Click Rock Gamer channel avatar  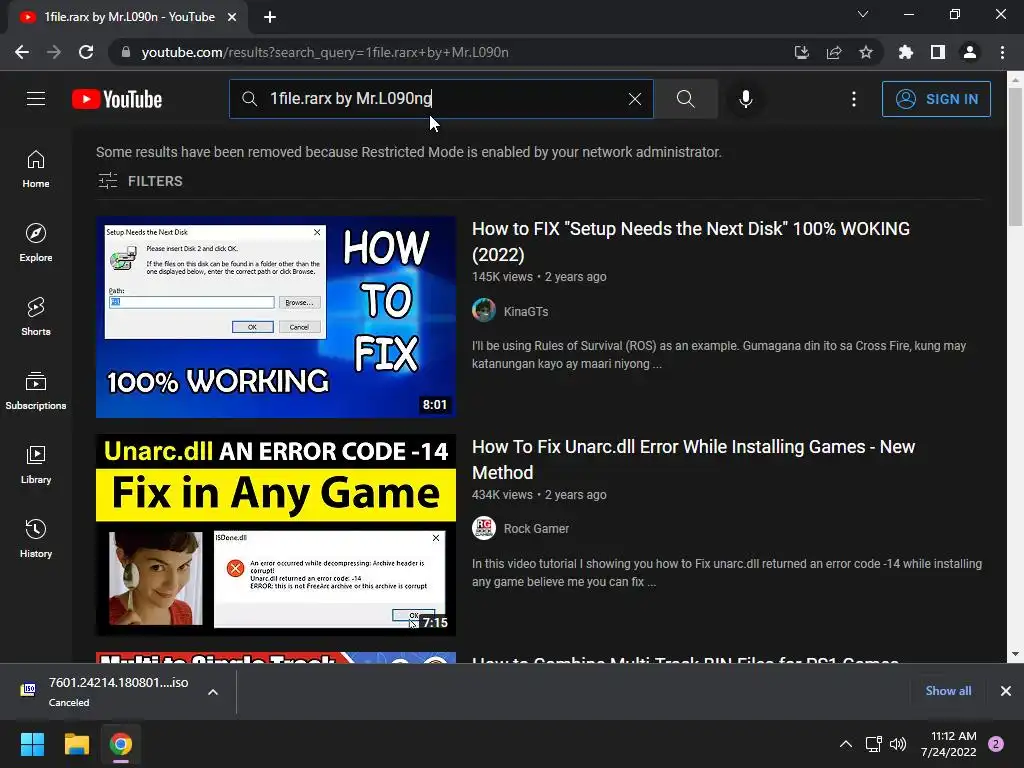point(484,528)
